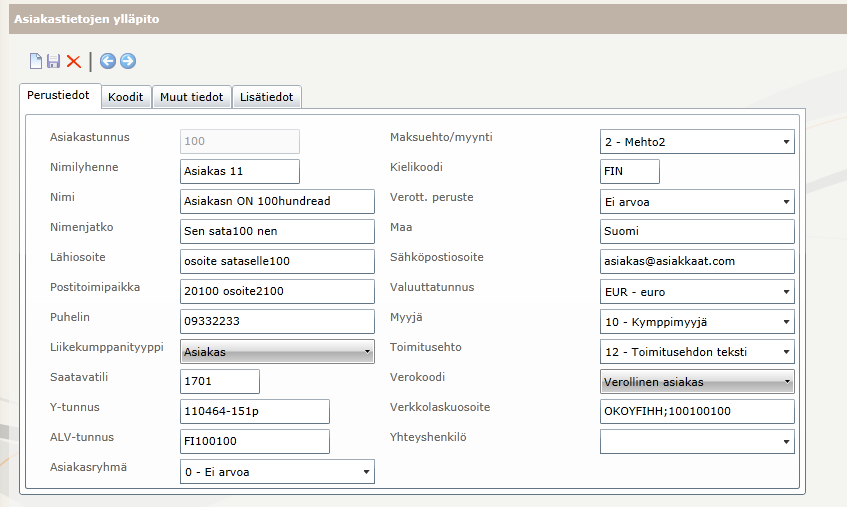
Task: Click the Postitoimipaikka label
Action: [95, 287]
